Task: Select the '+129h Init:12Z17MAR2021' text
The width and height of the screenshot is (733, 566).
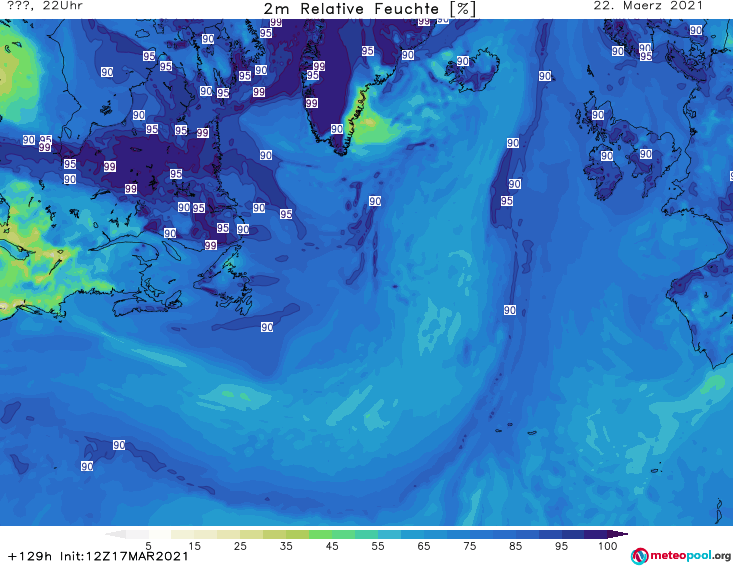Action: point(98,556)
